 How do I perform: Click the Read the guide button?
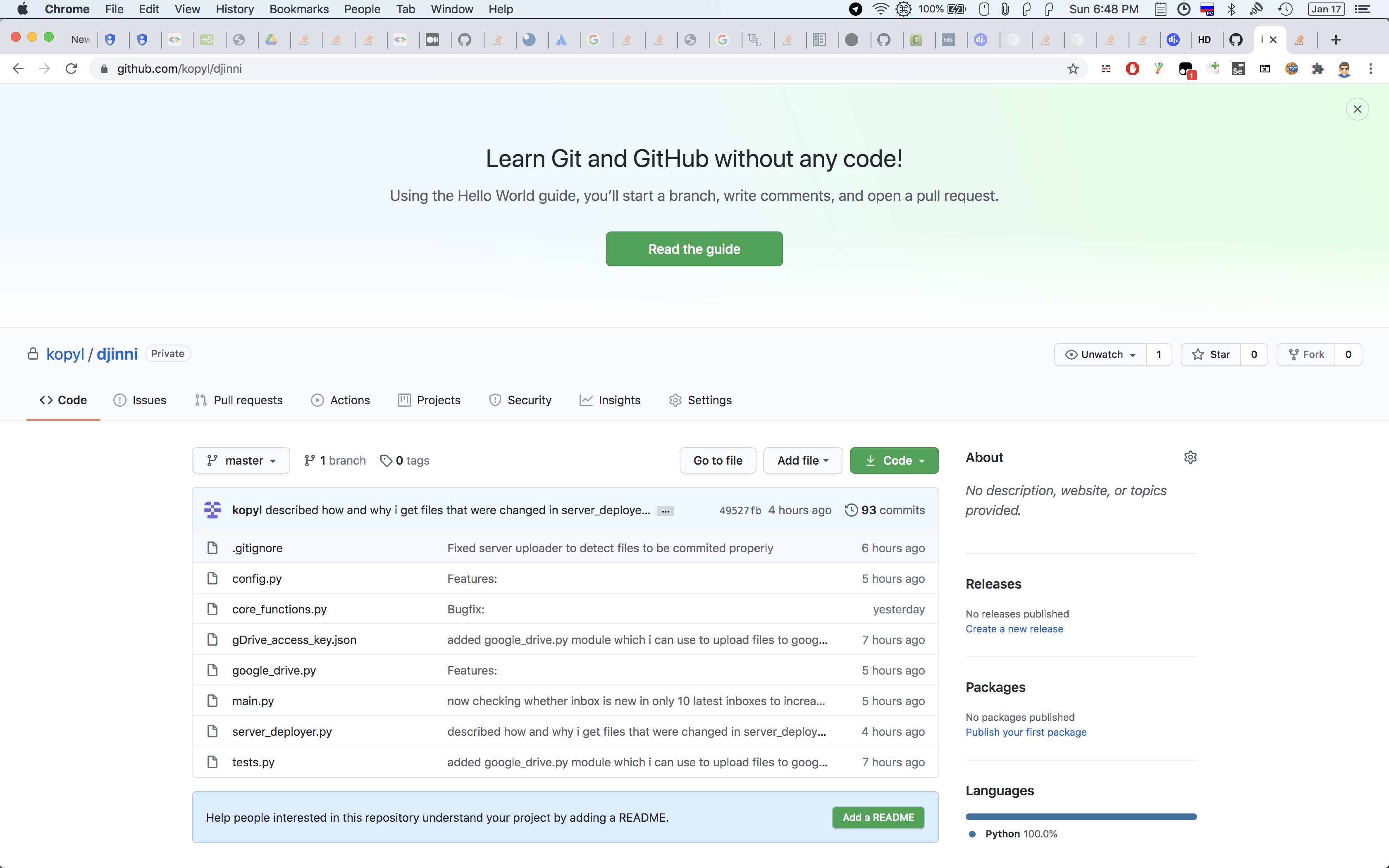(694, 248)
